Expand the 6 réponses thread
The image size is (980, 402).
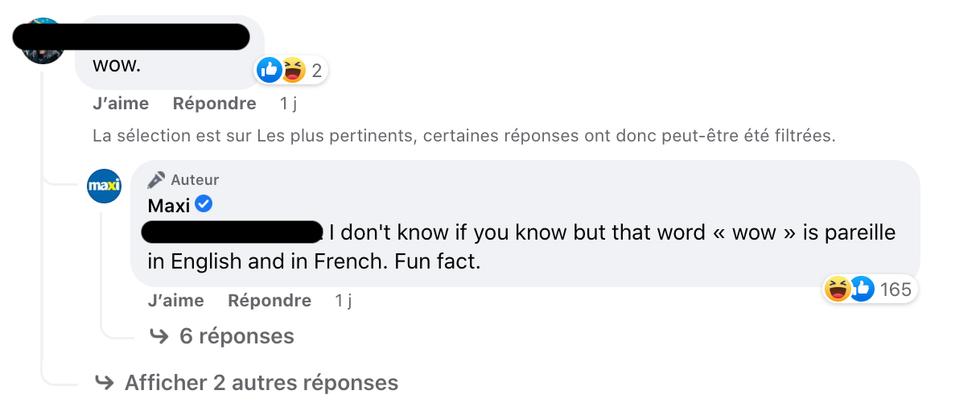click(x=236, y=336)
